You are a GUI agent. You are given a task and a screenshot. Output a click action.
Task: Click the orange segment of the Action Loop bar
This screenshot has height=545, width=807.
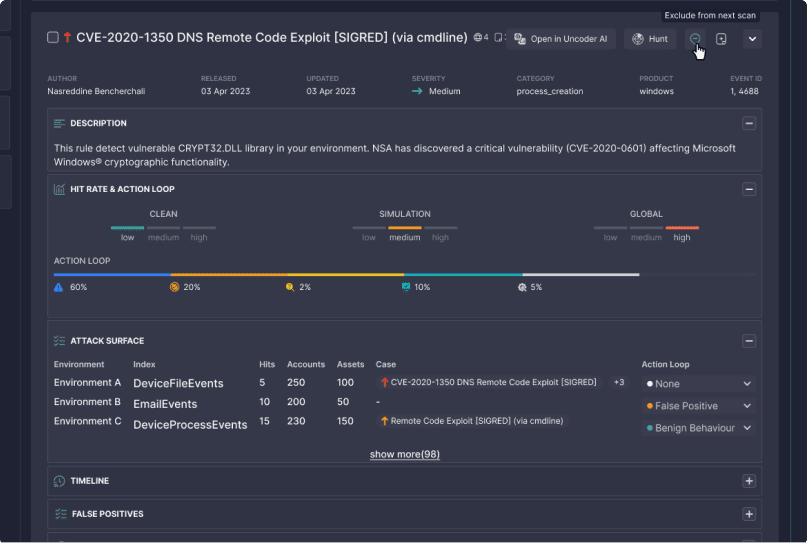228,274
